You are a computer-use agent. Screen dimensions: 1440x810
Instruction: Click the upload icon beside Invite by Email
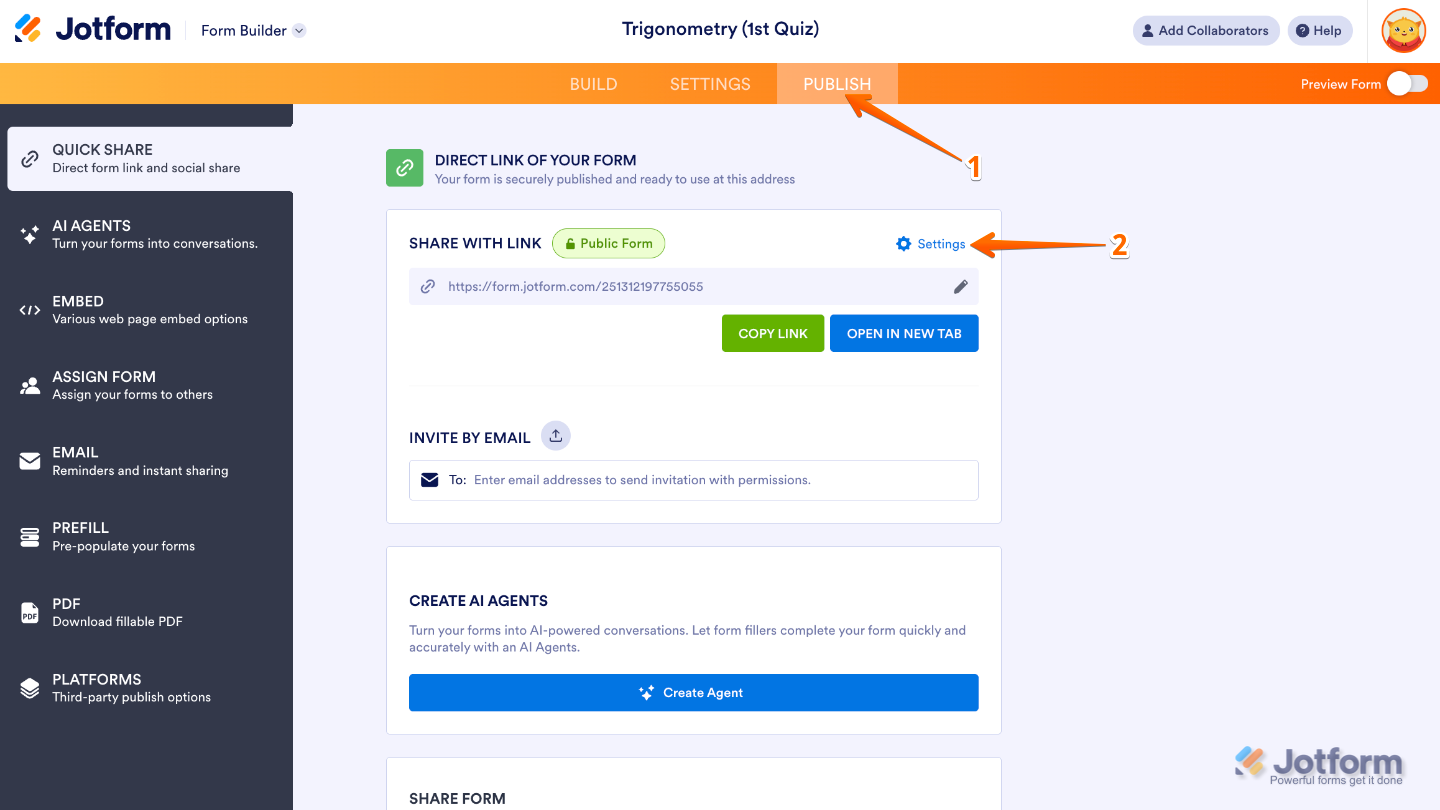(x=555, y=434)
